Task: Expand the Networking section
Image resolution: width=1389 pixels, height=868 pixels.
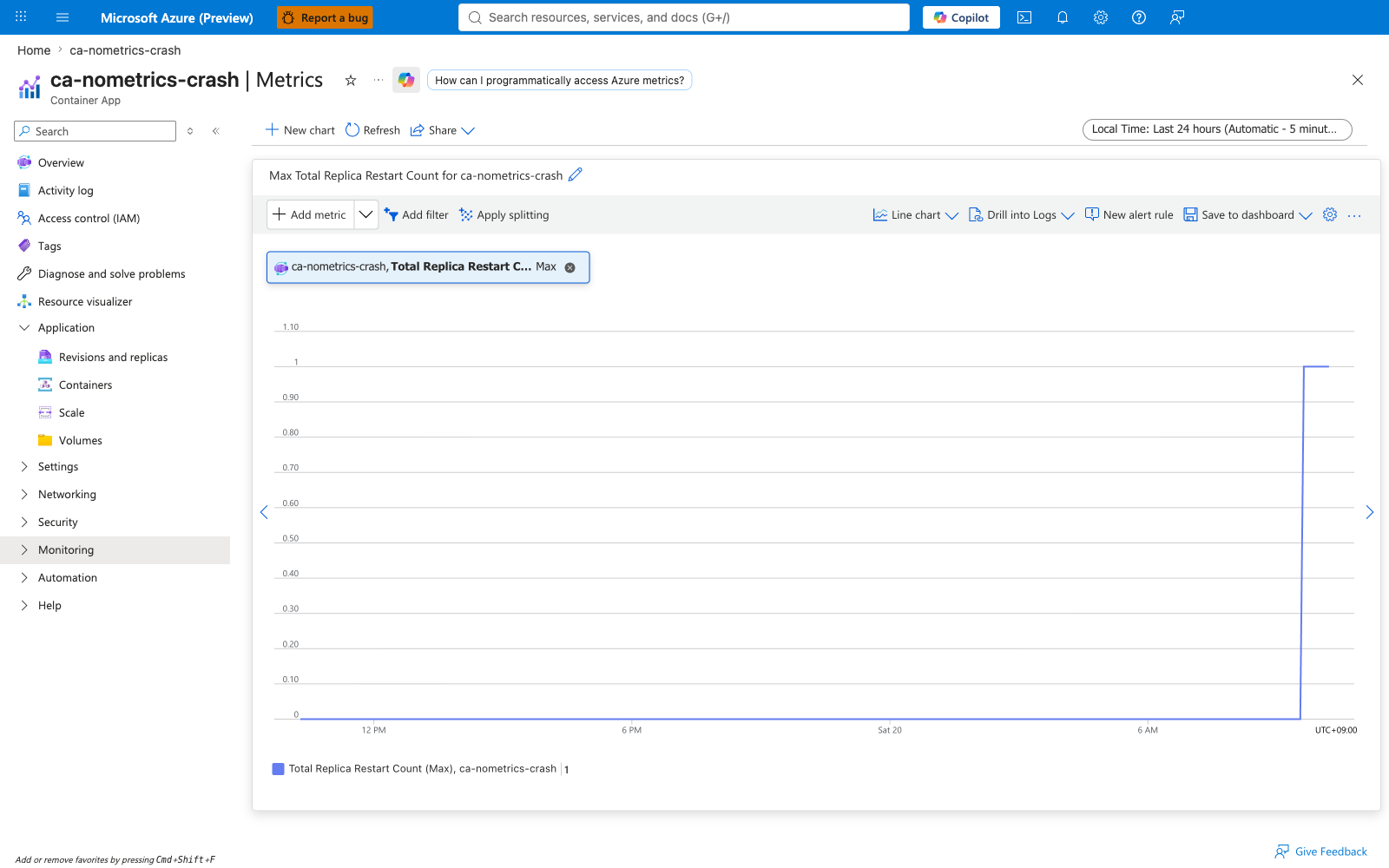Action: pos(24,494)
